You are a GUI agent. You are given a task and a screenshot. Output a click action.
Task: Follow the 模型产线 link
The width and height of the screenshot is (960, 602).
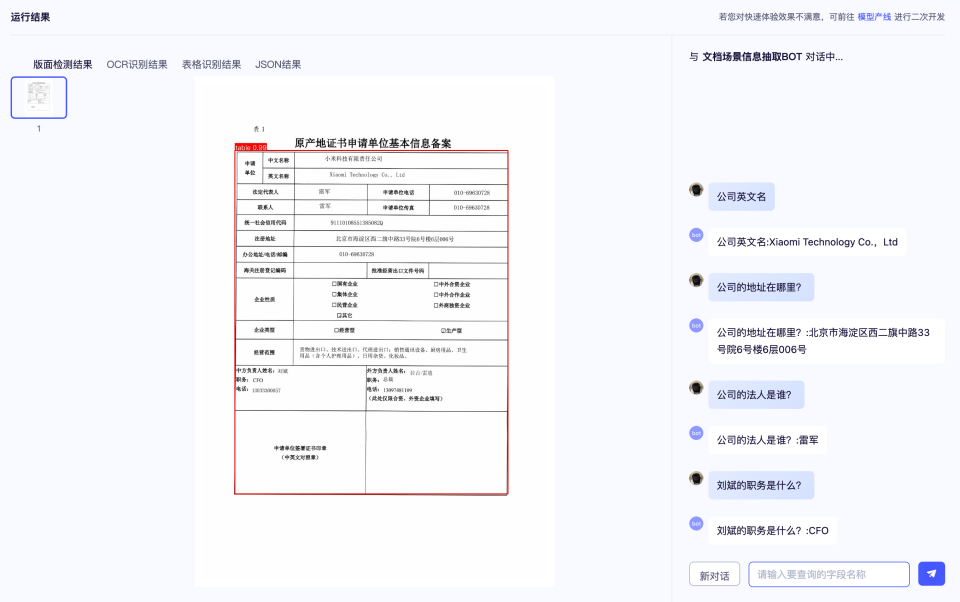point(874,17)
